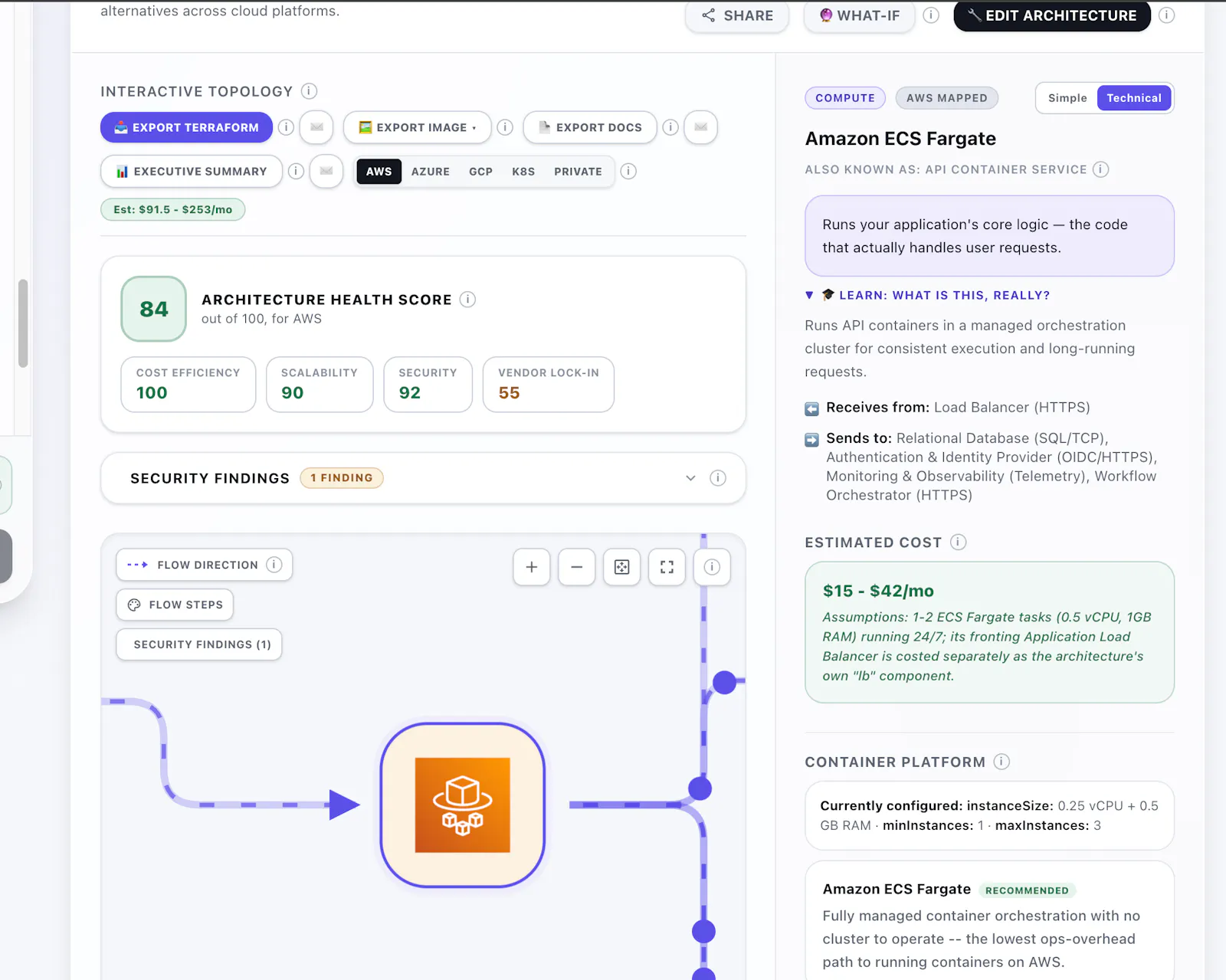Click the info icon after the PRIVATE tab
This screenshot has height=980, width=1226.
coord(628,171)
